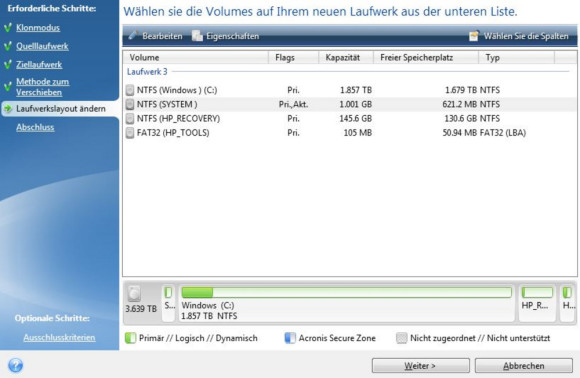Click the column chooser icon in toolbar
The height and width of the screenshot is (378, 580).
(x=474, y=36)
